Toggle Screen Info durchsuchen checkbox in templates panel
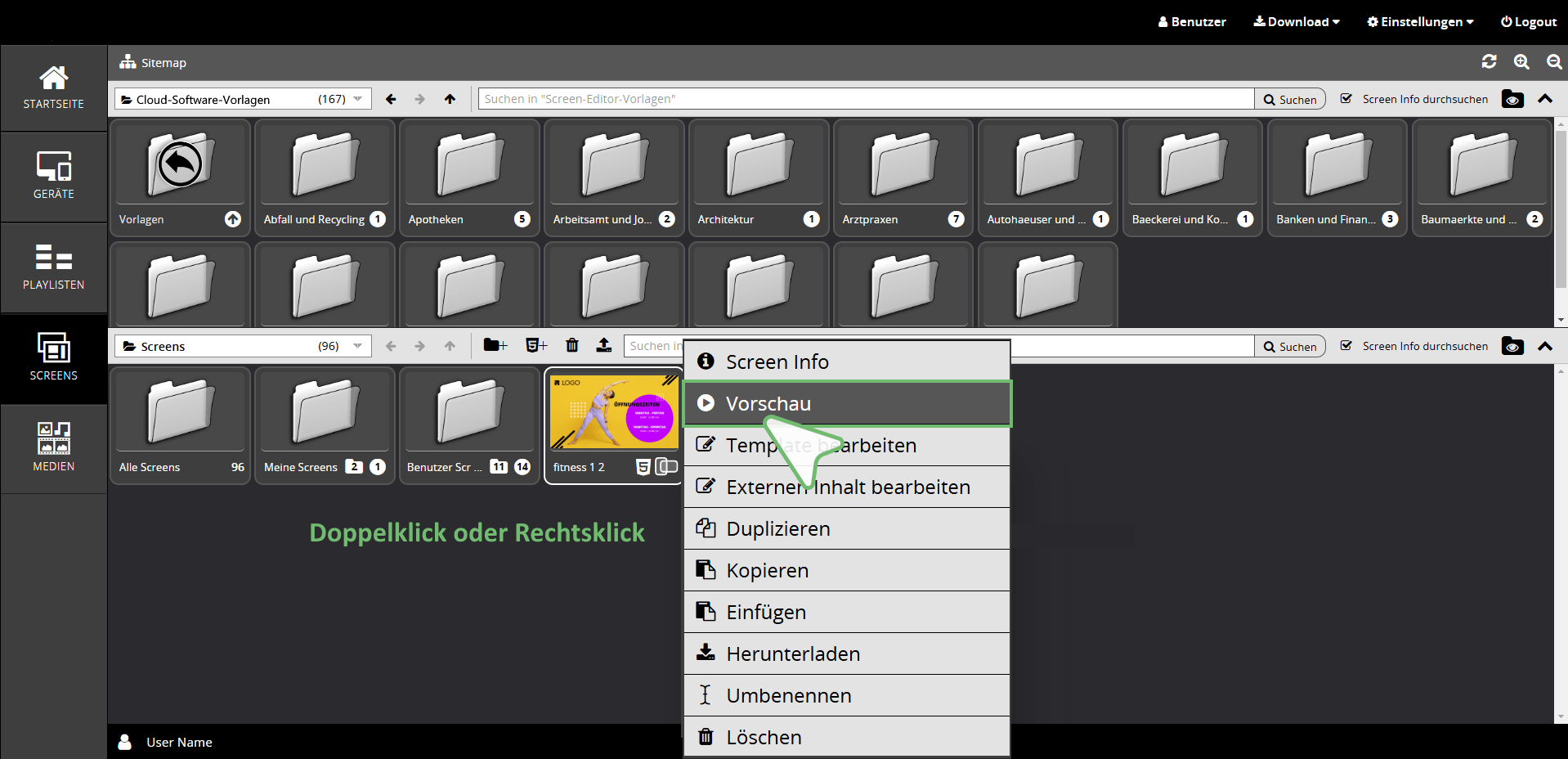 [1346, 99]
